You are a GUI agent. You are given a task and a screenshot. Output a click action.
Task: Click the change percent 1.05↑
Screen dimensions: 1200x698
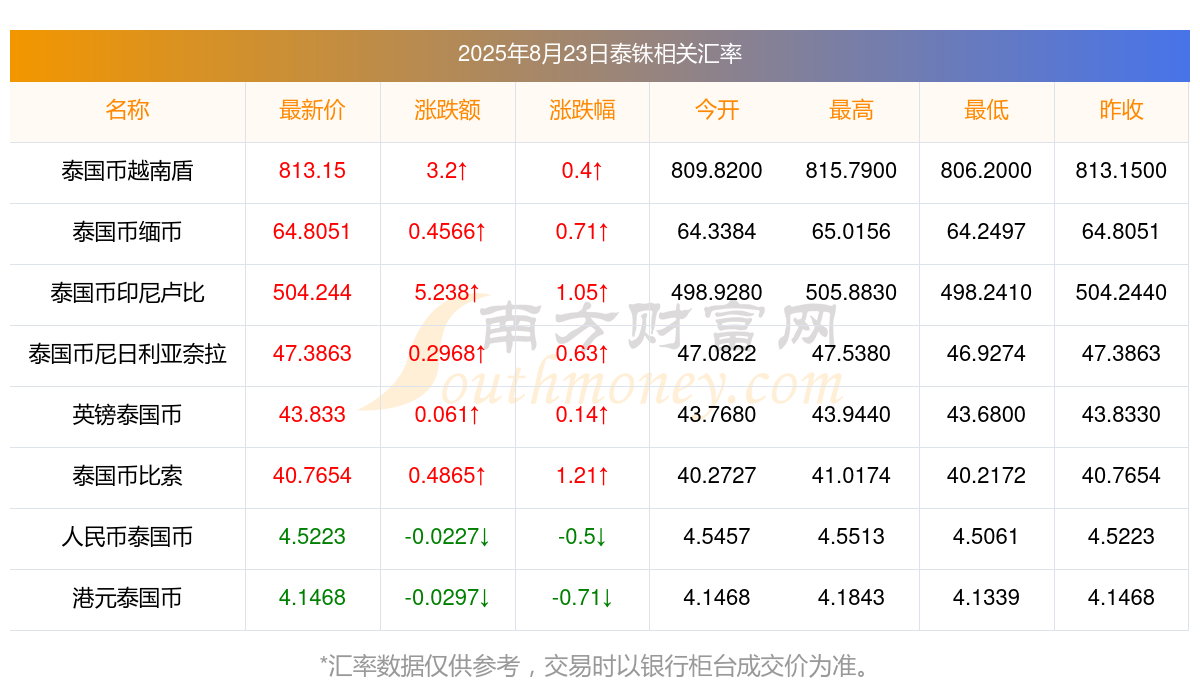click(x=582, y=293)
